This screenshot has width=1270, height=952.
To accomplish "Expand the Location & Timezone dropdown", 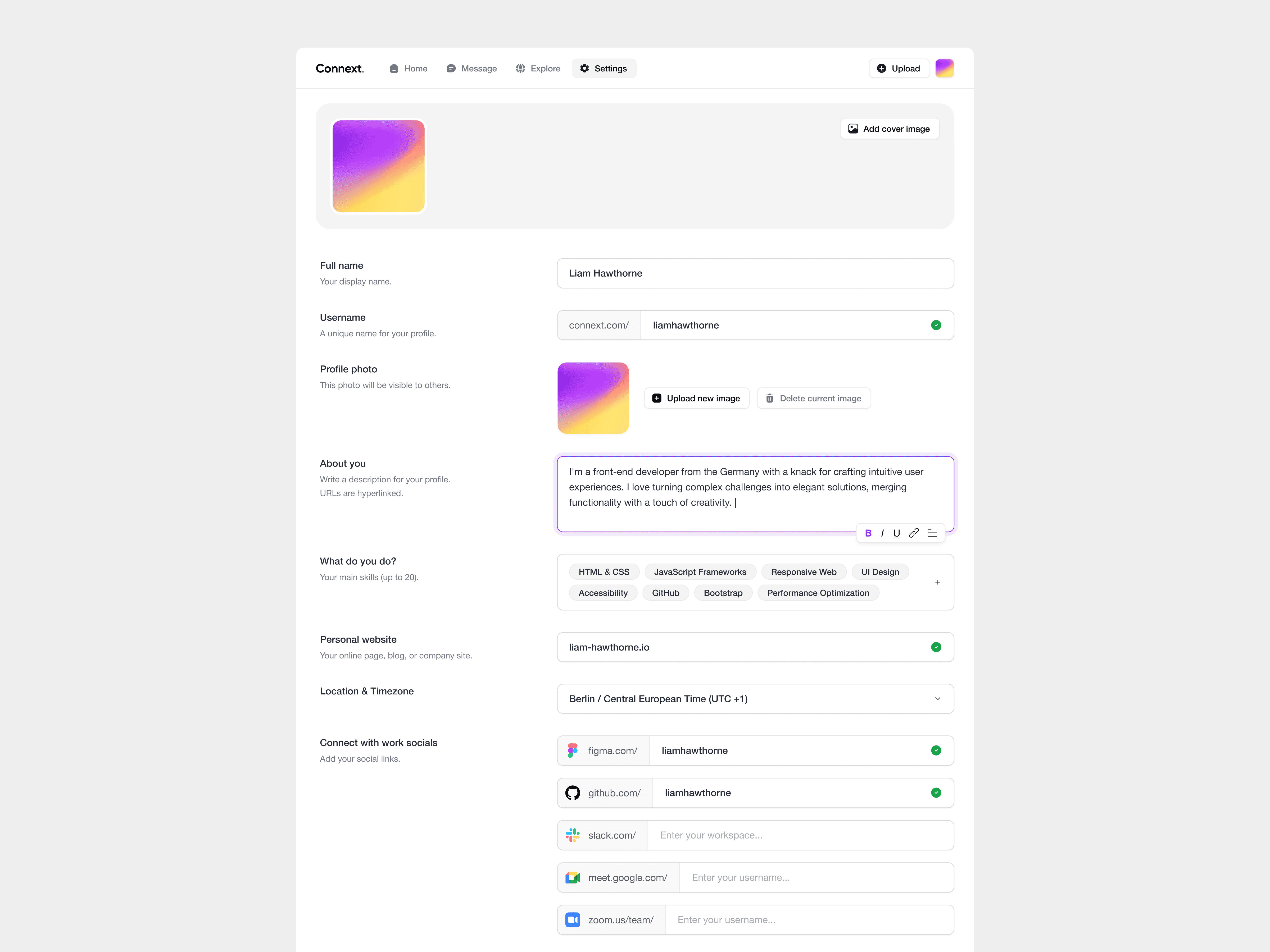I will (938, 699).
